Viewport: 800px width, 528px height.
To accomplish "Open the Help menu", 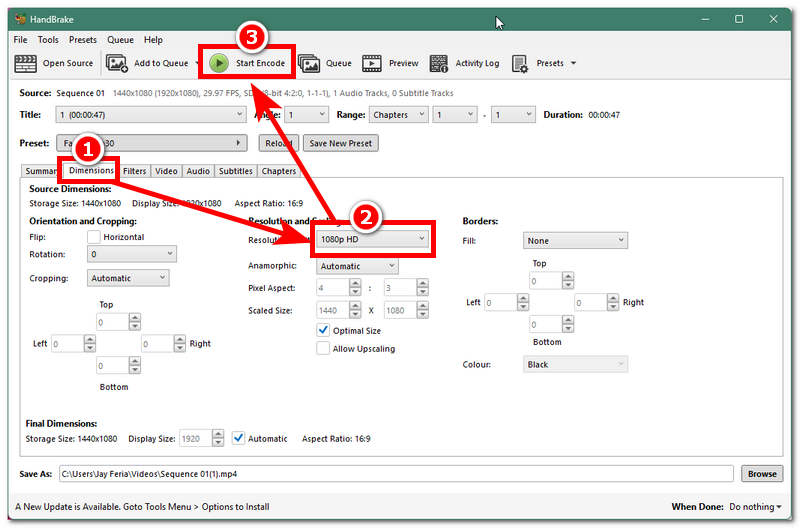I will click(x=153, y=40).
